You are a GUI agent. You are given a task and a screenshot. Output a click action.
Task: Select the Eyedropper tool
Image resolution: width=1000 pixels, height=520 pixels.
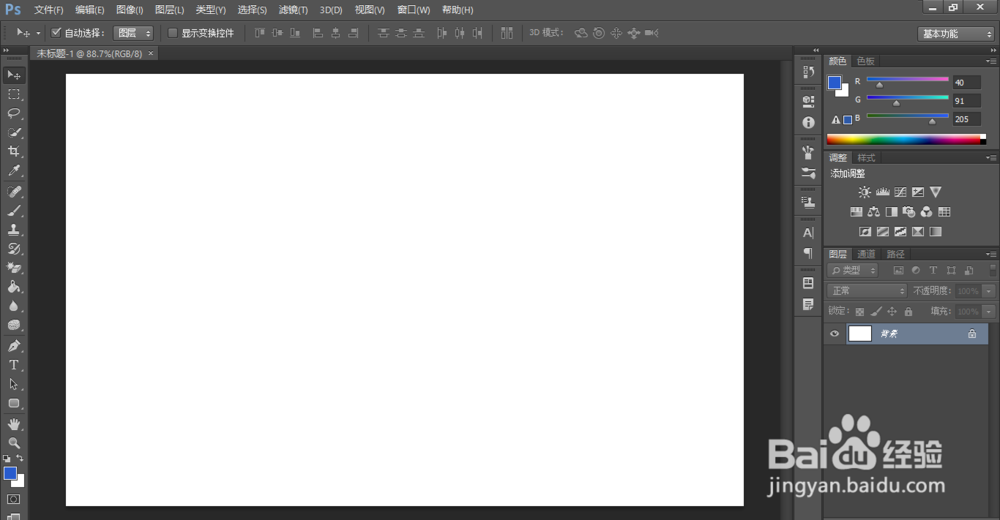(x=13, y=171)
